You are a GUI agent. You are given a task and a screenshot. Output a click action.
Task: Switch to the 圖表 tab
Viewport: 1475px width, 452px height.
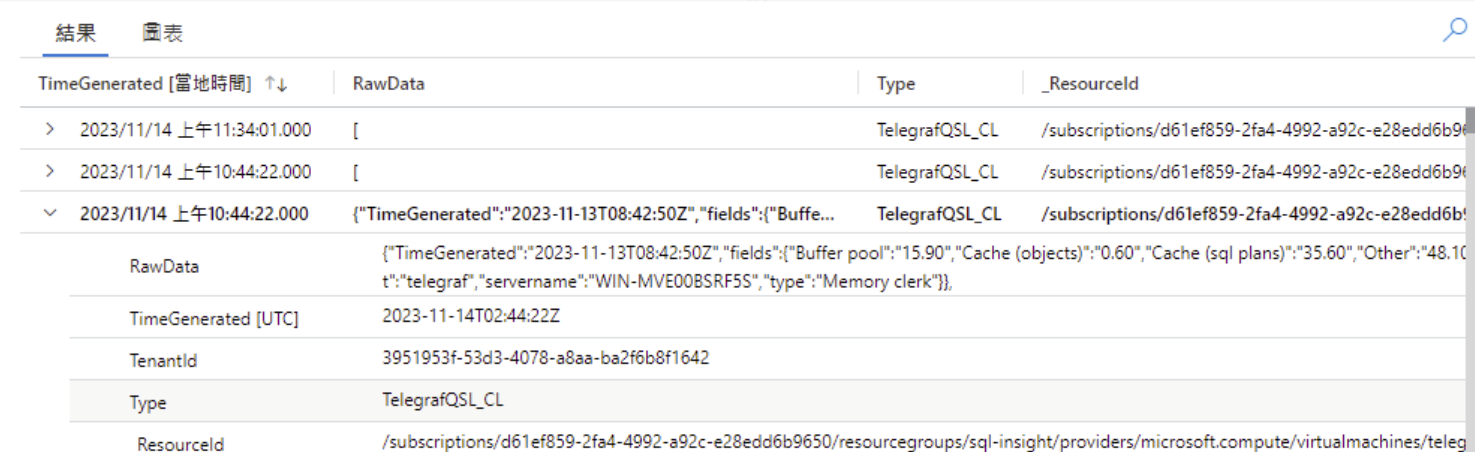coord(162,33)
